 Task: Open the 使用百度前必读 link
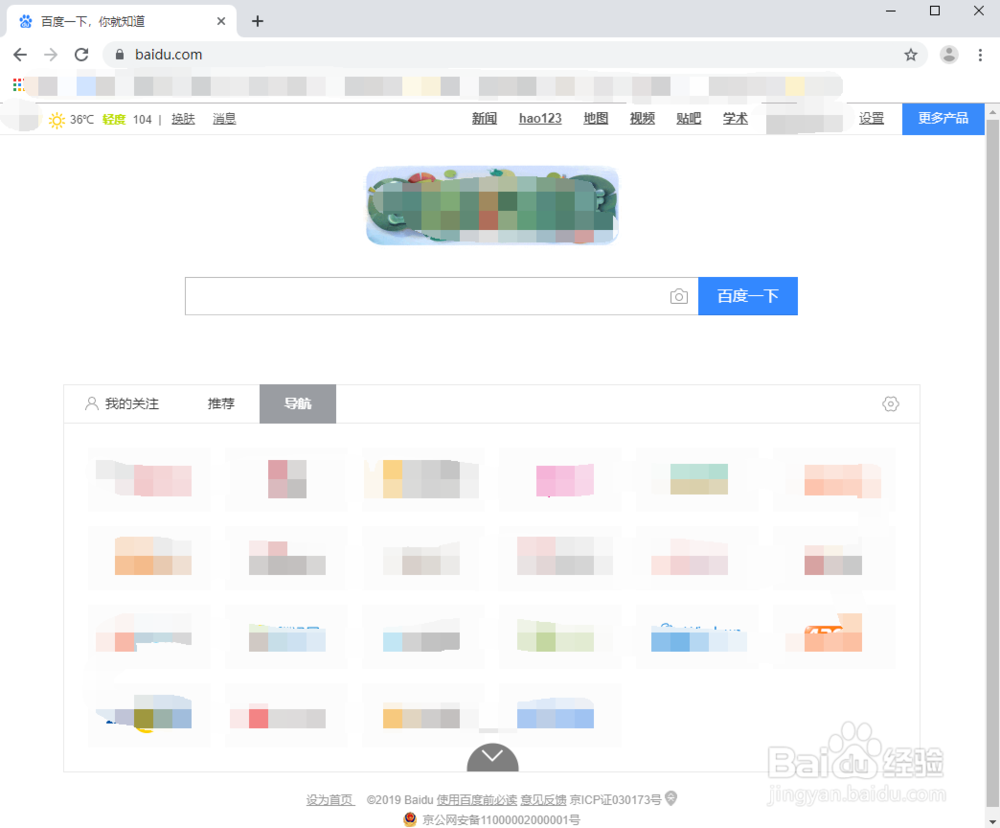(x=476, y=800)
